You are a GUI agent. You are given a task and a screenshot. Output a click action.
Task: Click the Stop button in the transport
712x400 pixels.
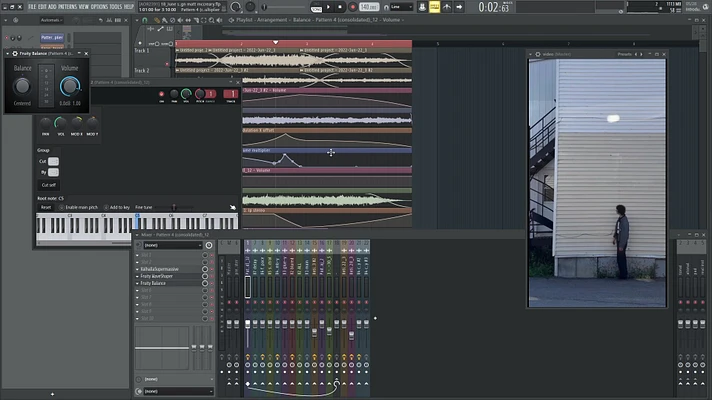[x=340, y=7]
